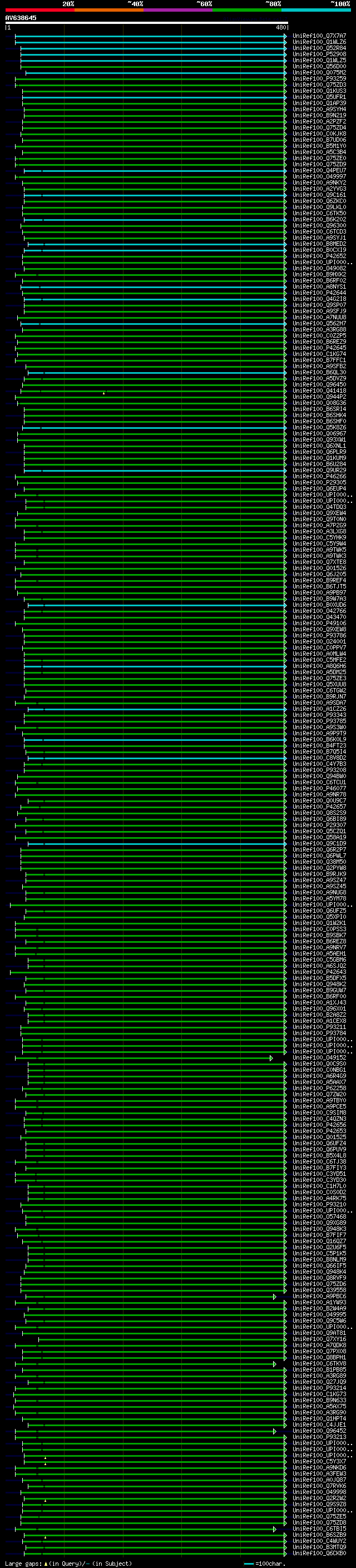
Task: Click the red 20% identity legend segment
Action: coord(39,10)
